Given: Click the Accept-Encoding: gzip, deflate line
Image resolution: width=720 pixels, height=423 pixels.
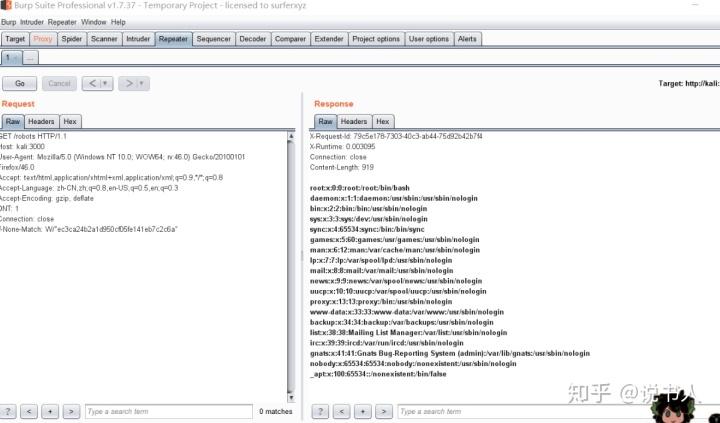Looking at the screenshot, I should 47,198.
